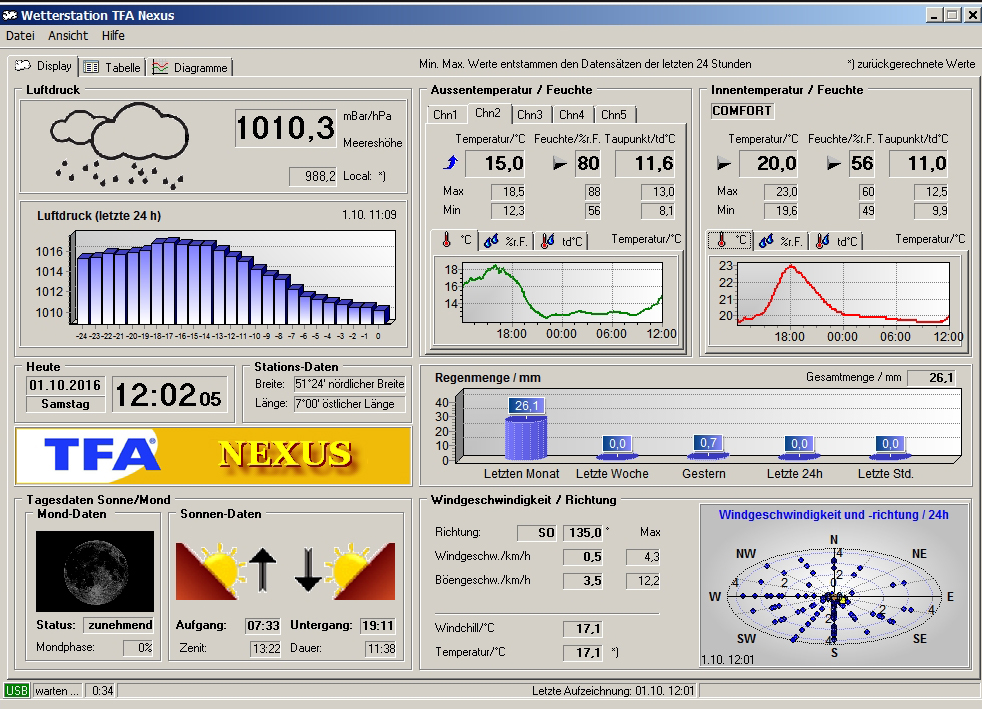This screenshot has width=982, height=709.
Task: Click the Breite latitude field
Action: (x=349, y=384)
